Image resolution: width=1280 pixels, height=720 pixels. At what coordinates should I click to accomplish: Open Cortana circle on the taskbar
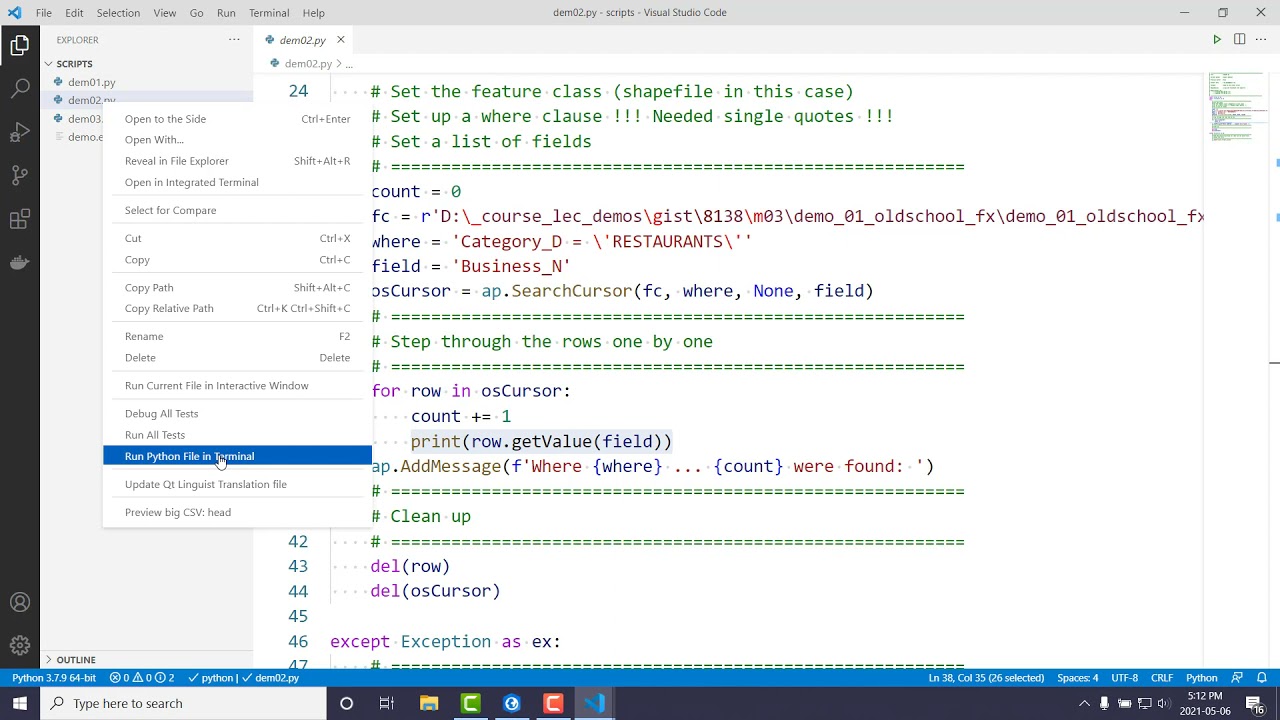346,704
